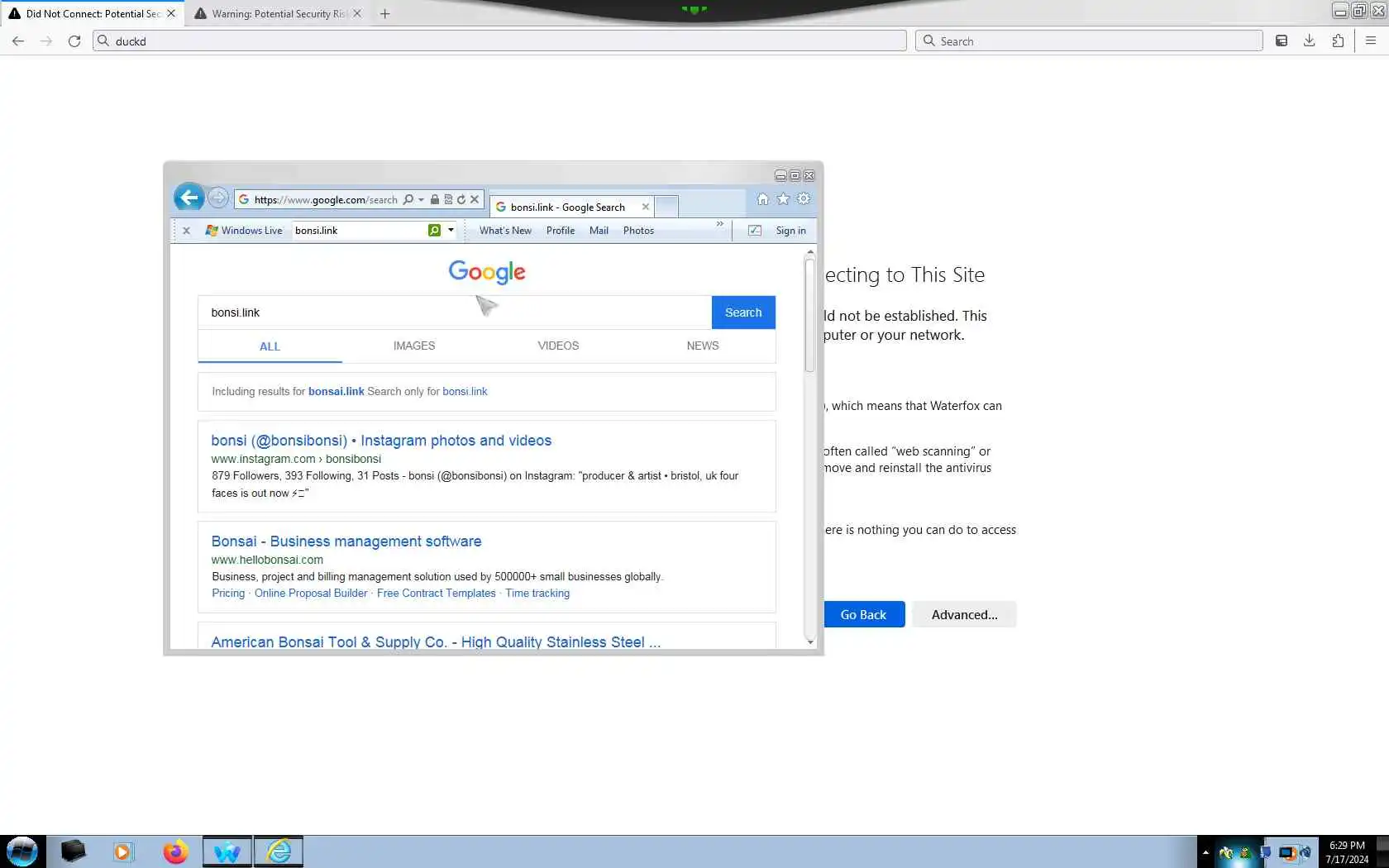Click the blue Google Search button

coord(743,312)
